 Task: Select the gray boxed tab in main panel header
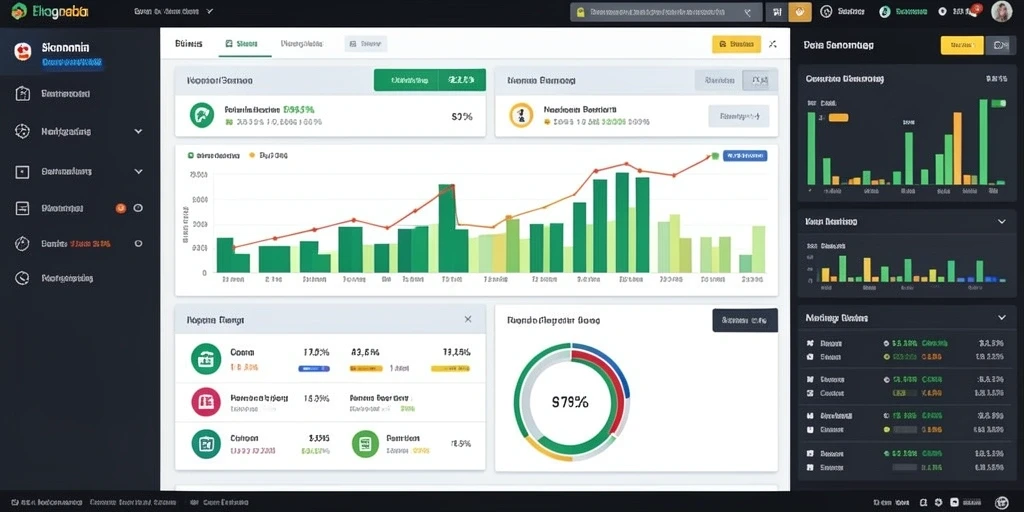[x=366, y=44]
